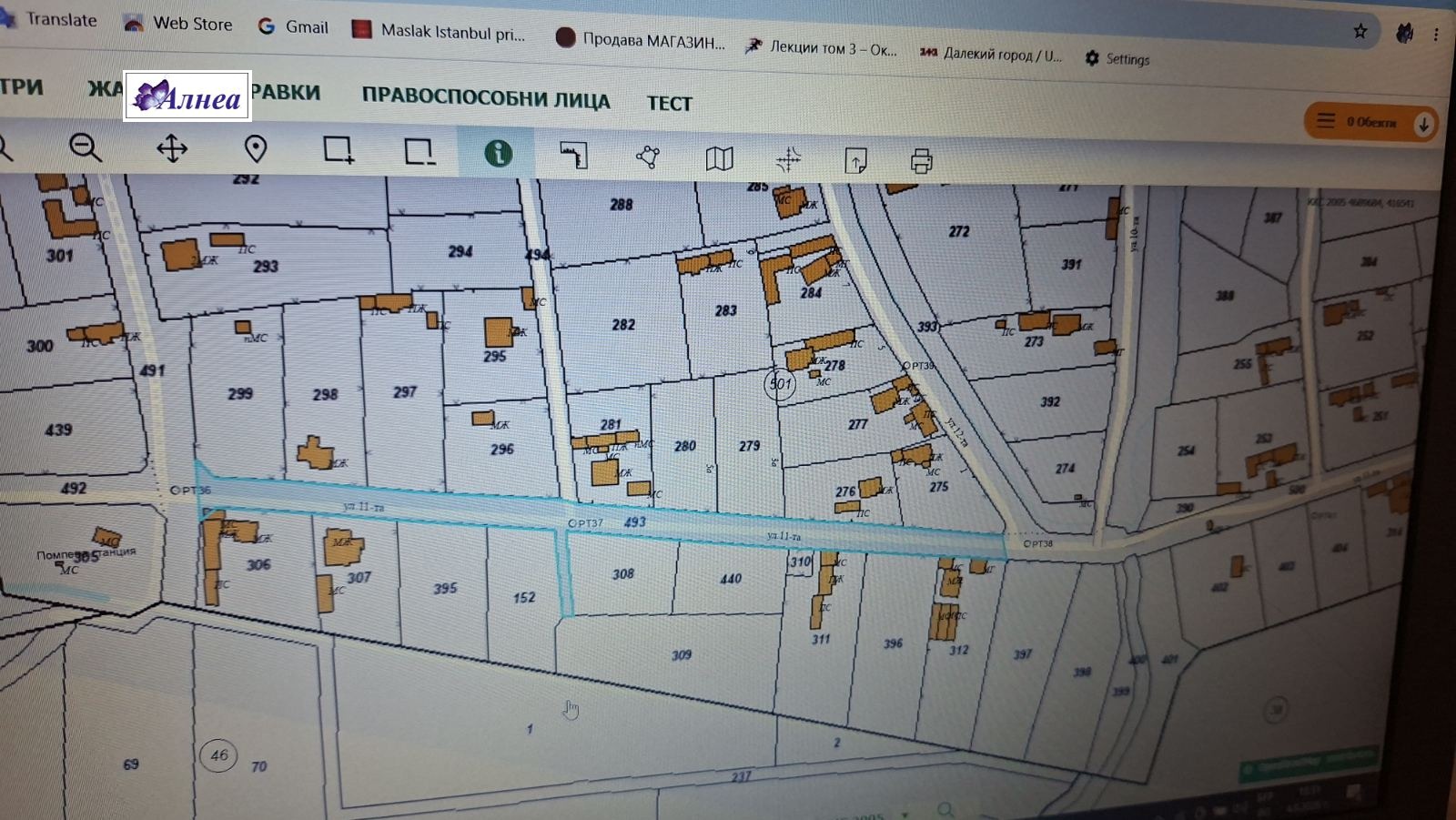The width and height of the screenshot is (1456, 820).
Task: Click parcel 293 on the map
Action: tap(266, 266)
